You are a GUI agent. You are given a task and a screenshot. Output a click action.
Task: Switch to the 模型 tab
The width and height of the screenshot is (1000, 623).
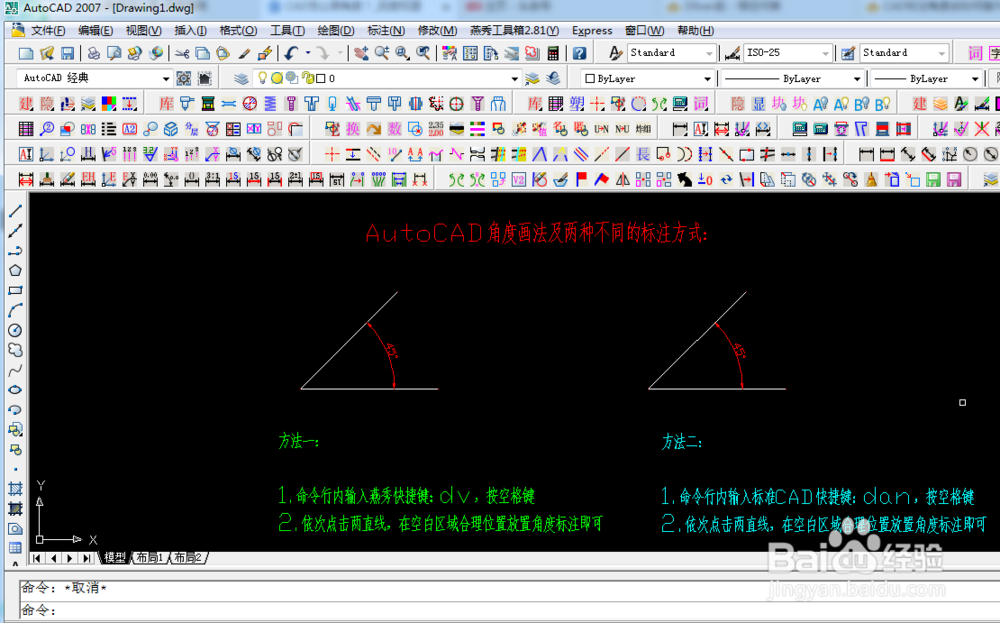point(115,558)
